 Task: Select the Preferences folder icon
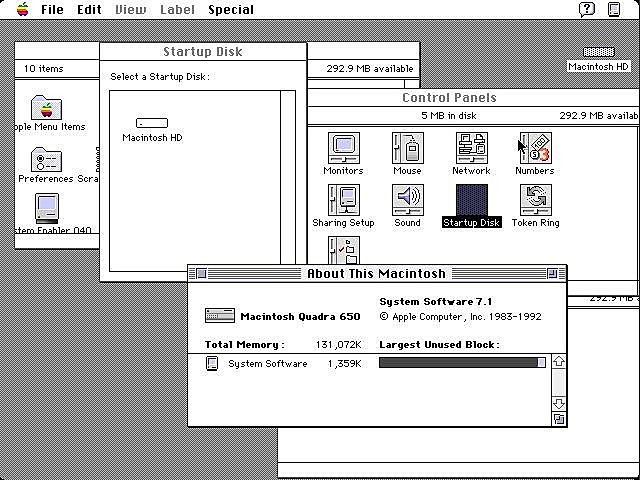47,160
